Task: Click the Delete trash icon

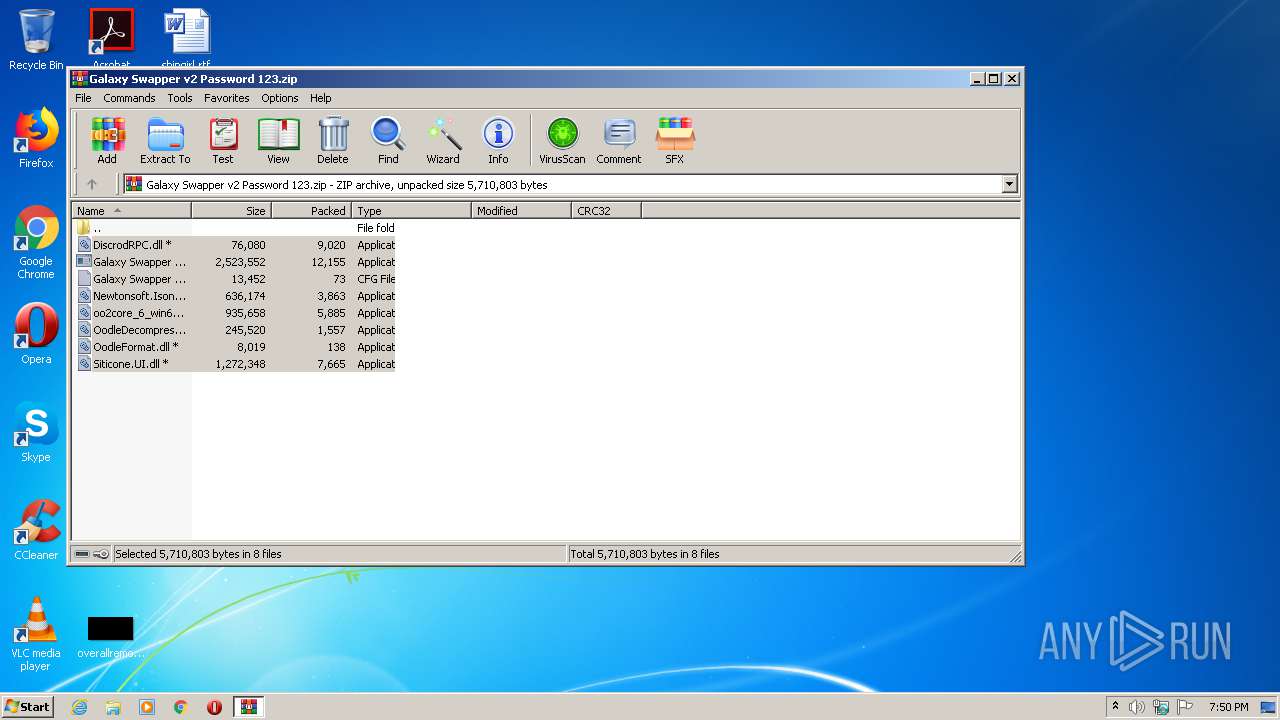Action: tap(333, 140)
